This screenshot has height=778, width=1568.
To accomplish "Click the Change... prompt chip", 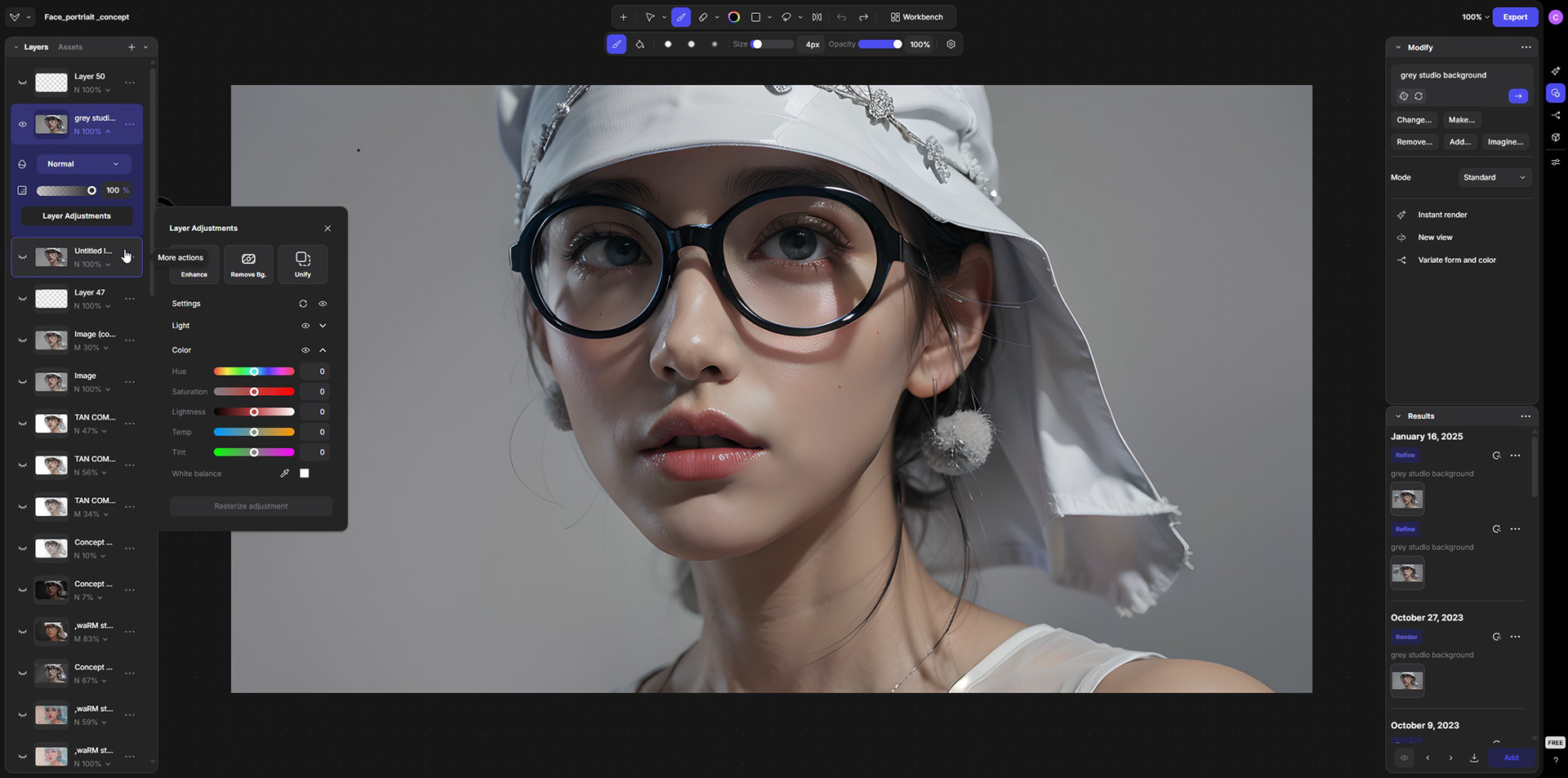I will pyautogui.click(x=1414, y=120).
